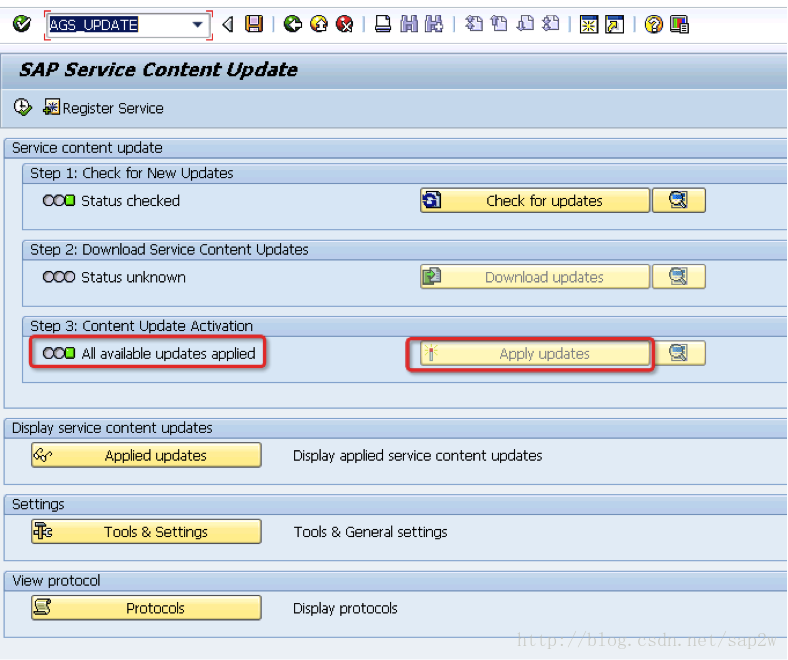Click the 'All available updates applied' text
The width and height of the screenshot is (788, 660).
168,354
